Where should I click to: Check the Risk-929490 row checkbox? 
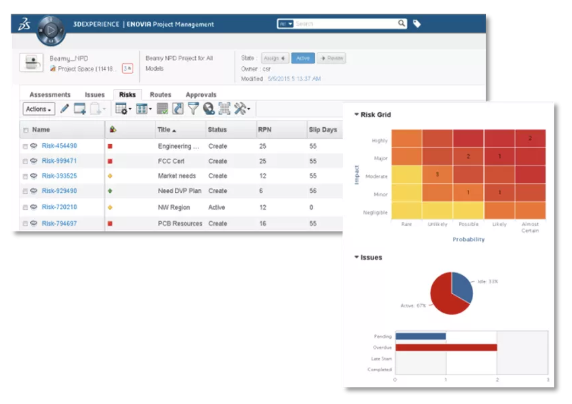click(25, 191)
